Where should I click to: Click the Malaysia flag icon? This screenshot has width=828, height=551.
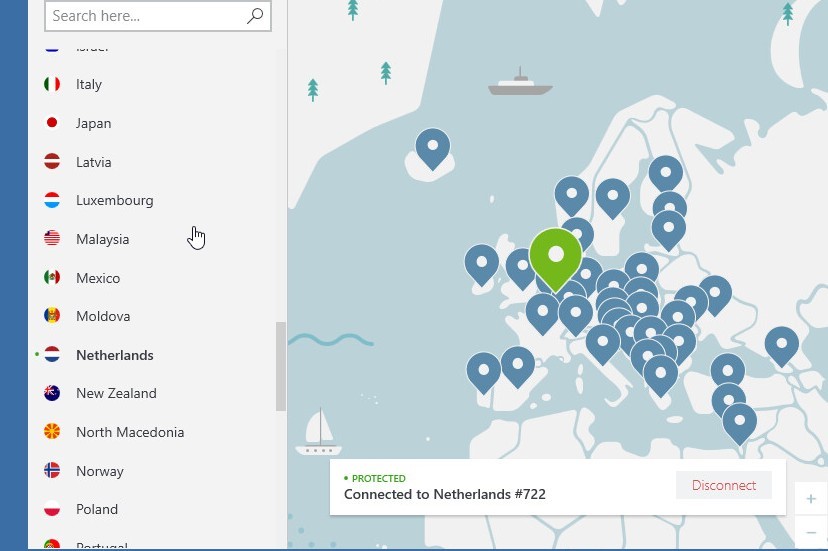(x=52, y=239)
